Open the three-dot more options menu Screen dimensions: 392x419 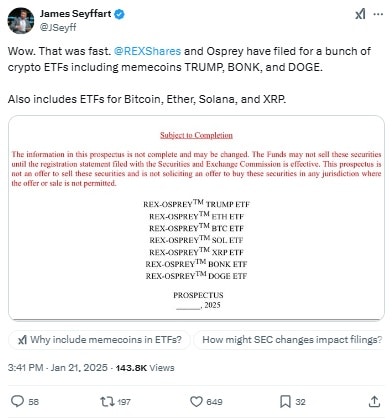[378, 14]
